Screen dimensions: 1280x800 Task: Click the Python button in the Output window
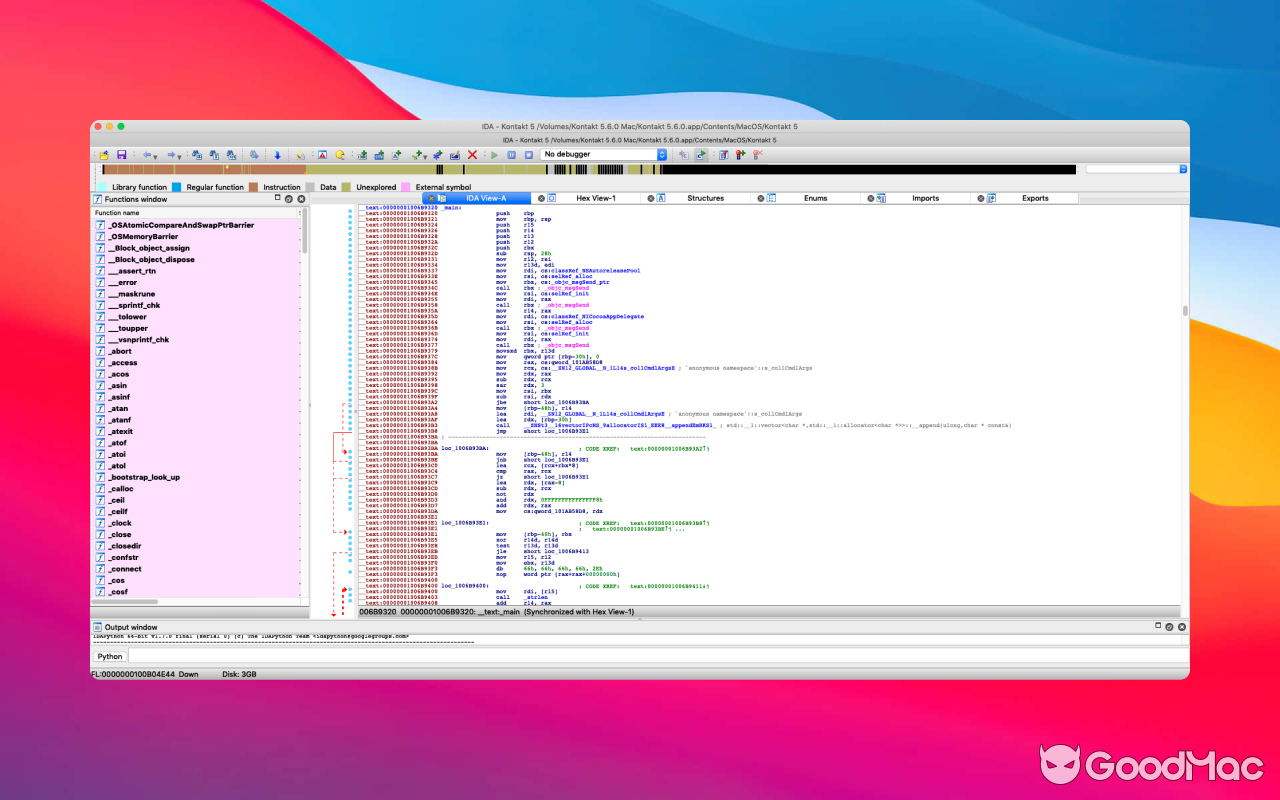(x=109, y=655)
